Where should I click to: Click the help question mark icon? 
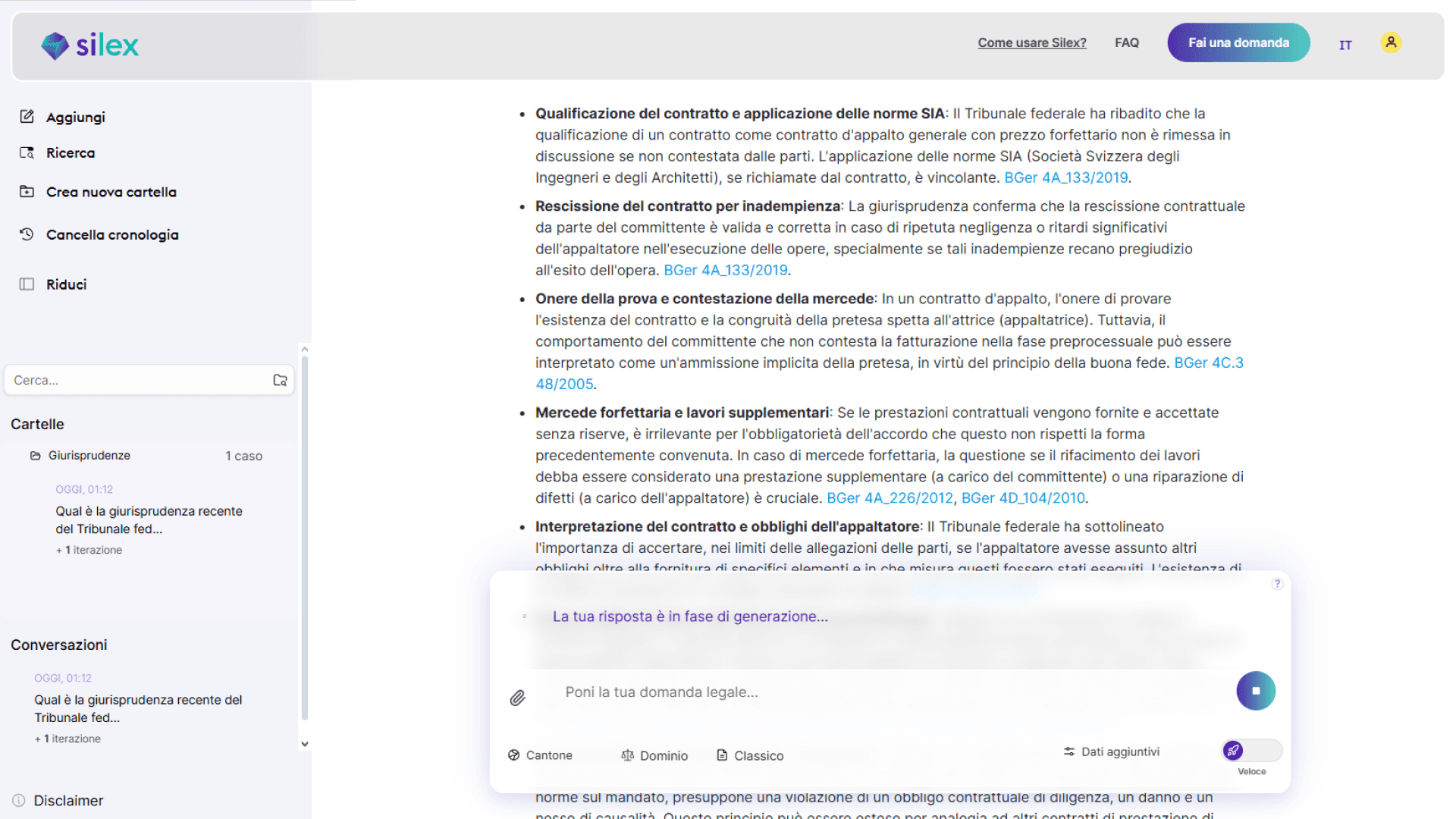1278,584
